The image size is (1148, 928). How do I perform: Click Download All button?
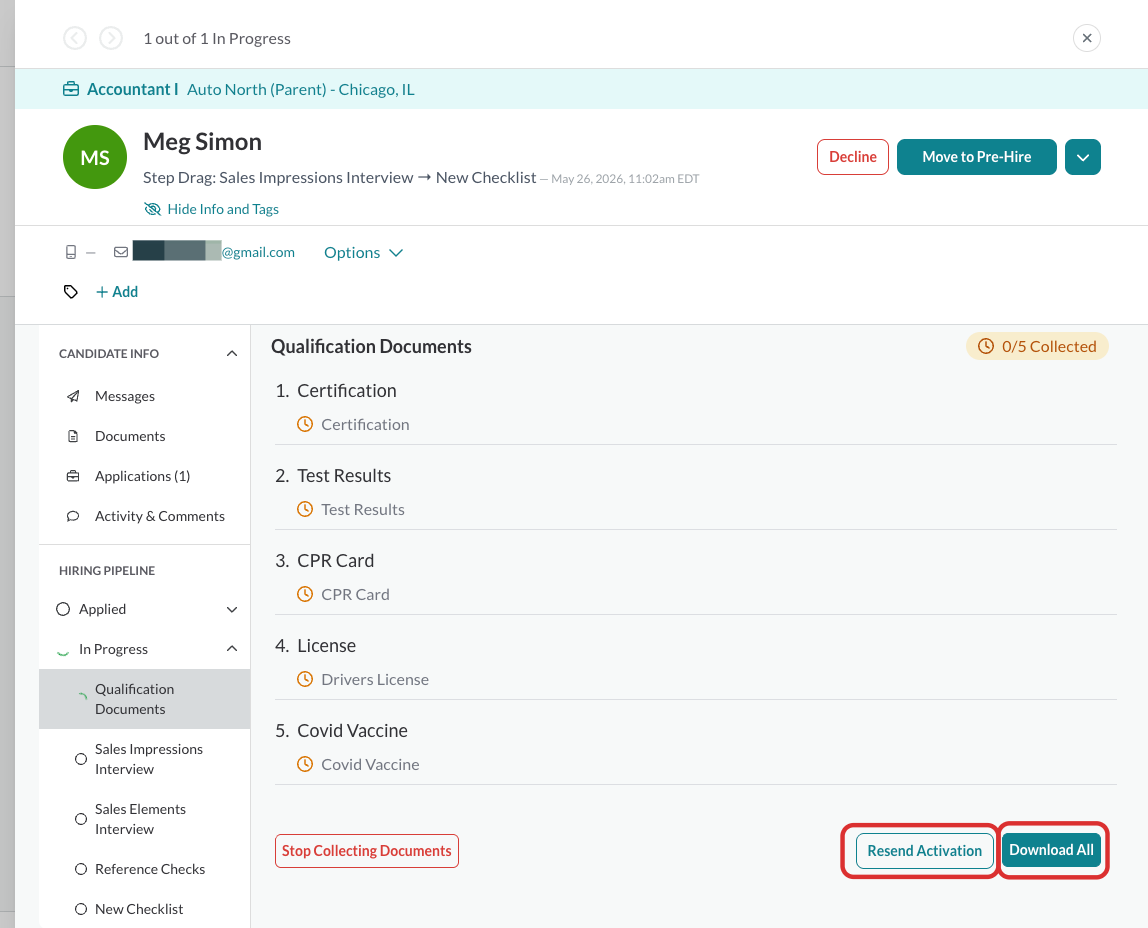click(x=1051, y=850)
